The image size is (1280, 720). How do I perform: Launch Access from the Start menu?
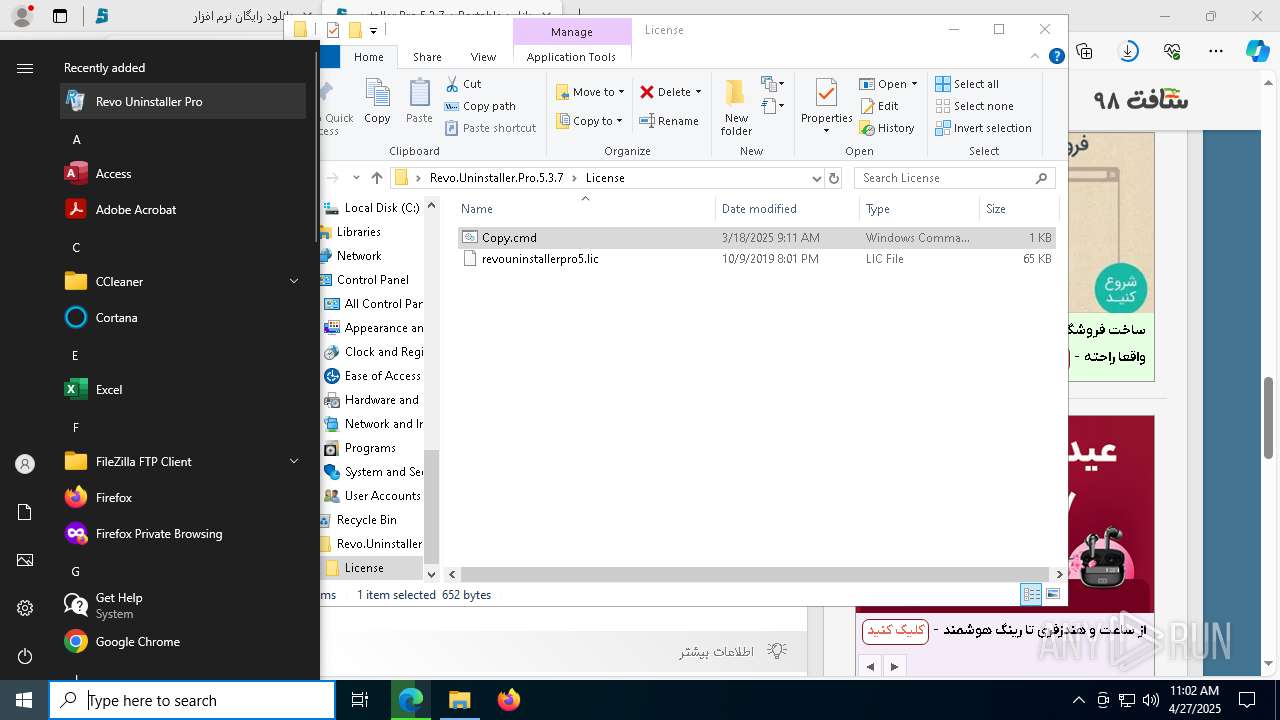(183, 173)
